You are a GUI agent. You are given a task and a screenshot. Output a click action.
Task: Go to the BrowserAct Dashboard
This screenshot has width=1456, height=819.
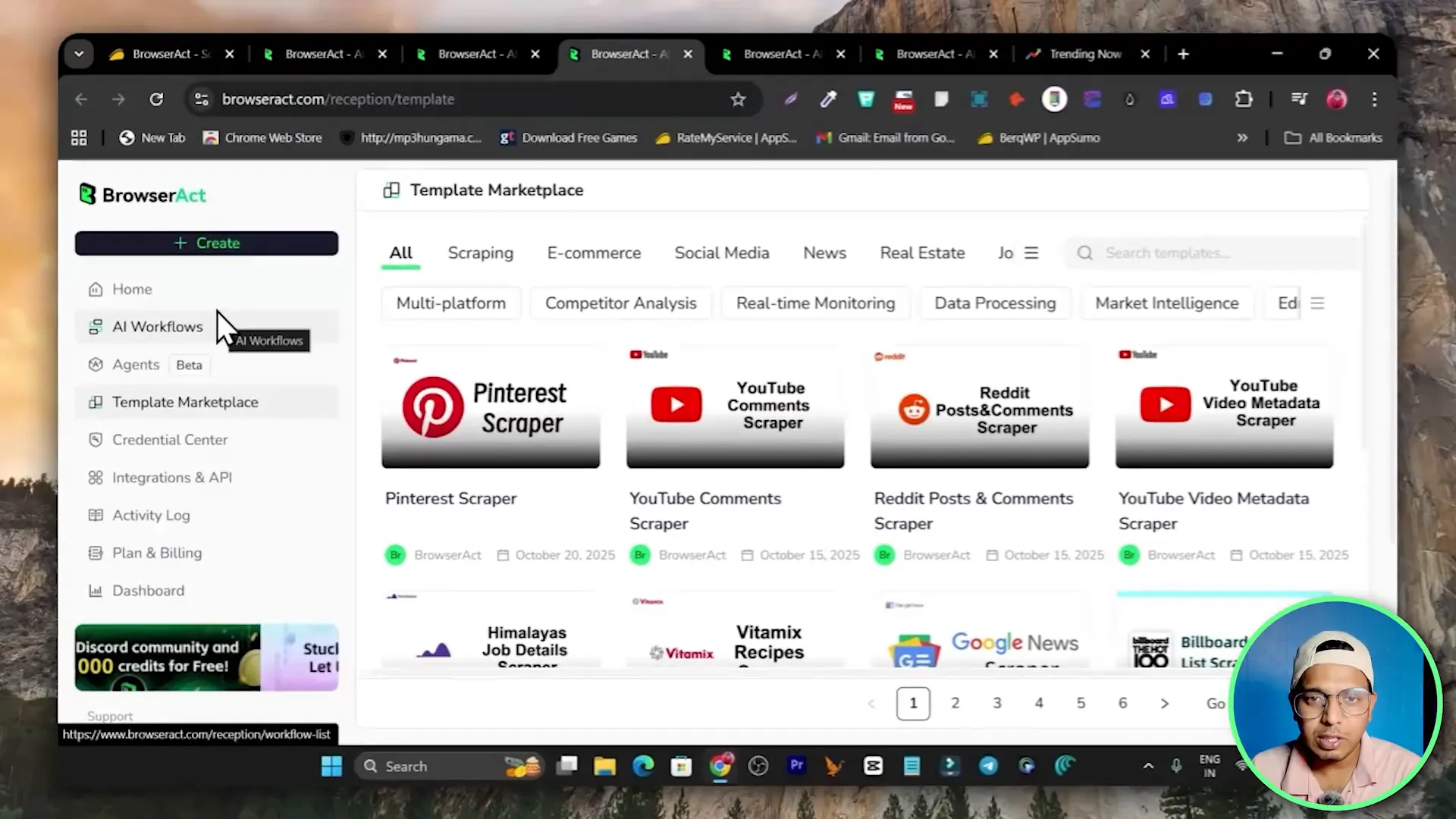148,590
